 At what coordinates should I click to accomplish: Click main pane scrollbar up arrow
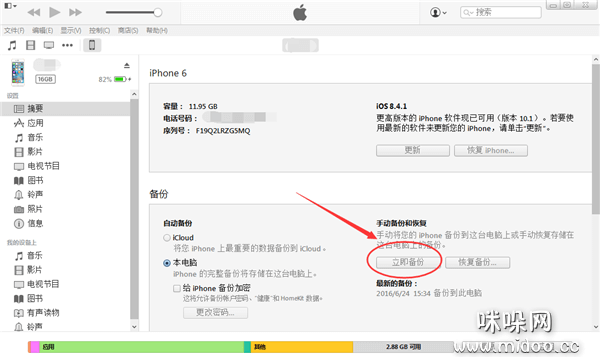tap(596, 60)
